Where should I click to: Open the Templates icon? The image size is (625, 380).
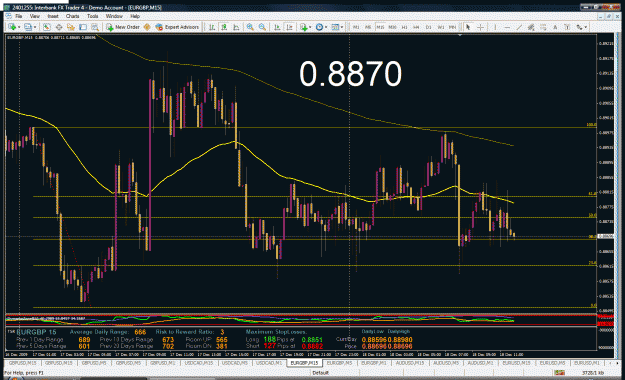[335, 27]
